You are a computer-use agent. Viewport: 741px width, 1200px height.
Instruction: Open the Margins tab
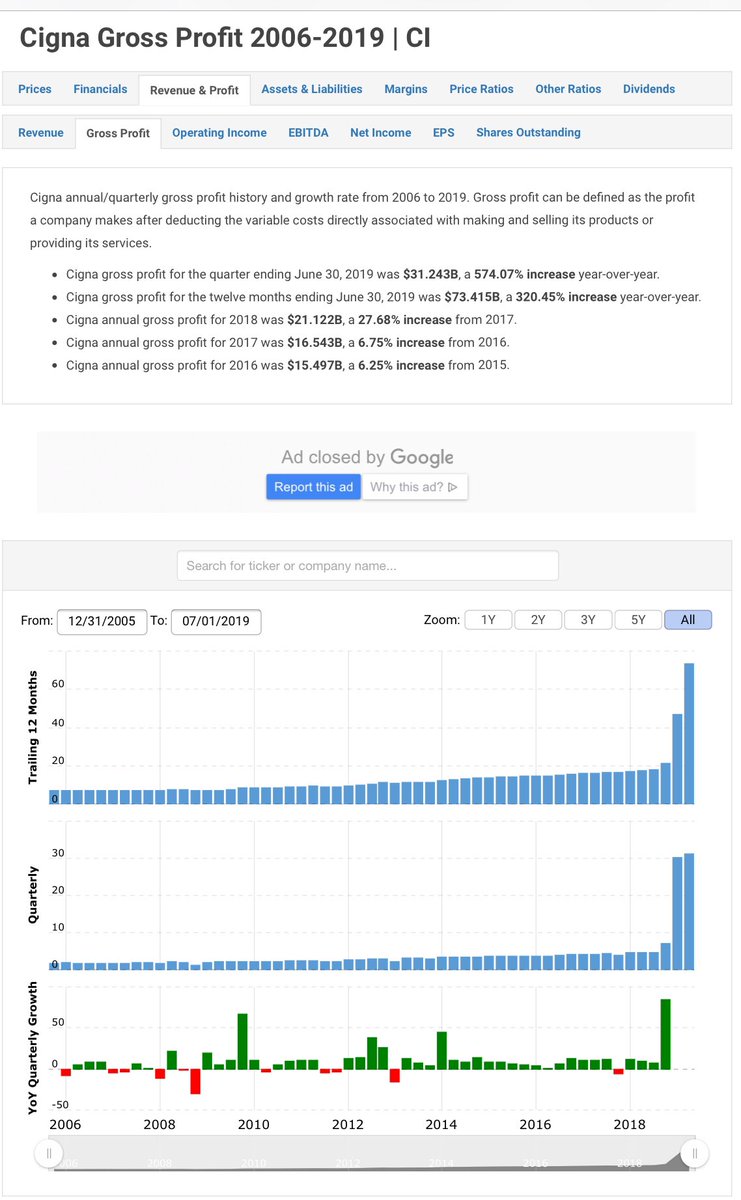tap(406, 89)
